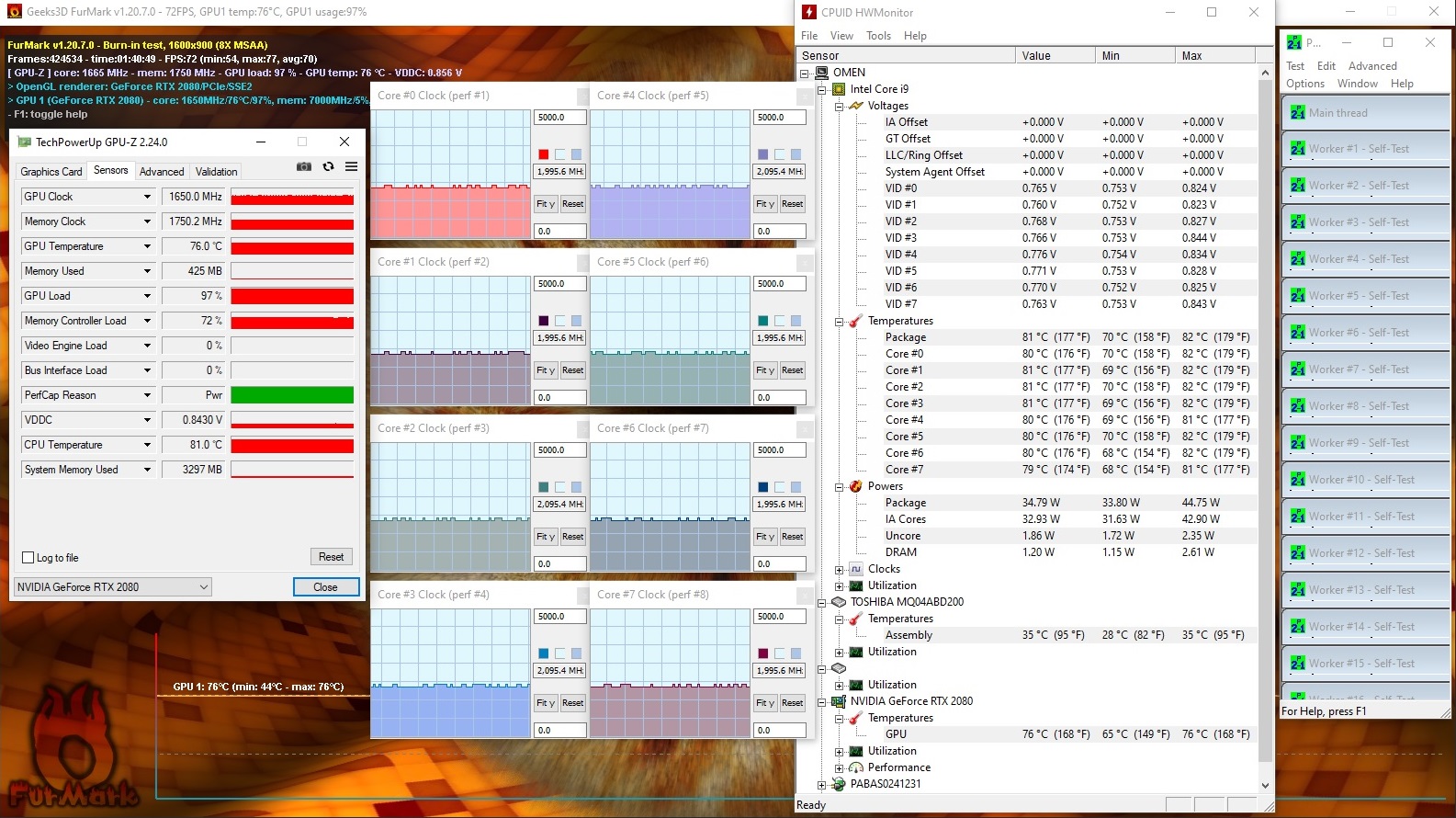The width and height of the screenshot is (1456, 818).
Task: Click Reset on Core #4 Clock graph
Action: pyautogui.click(x=793, y=204)
